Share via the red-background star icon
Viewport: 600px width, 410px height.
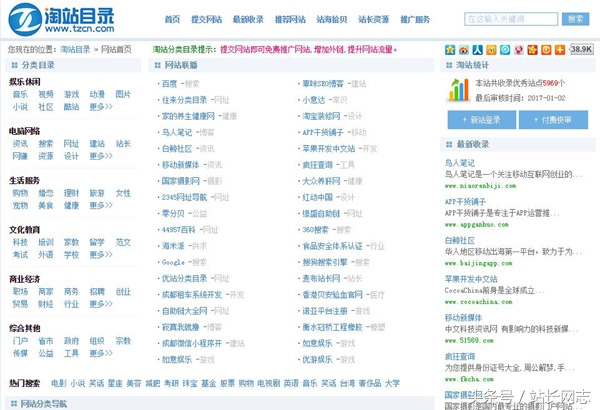coord(532,50)
